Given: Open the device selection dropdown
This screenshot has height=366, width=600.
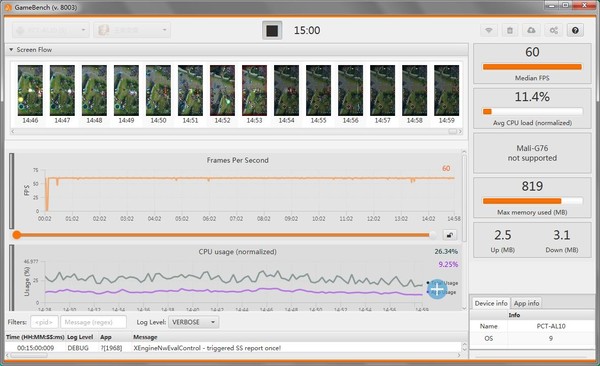Looking at the screenshot, I should 51,30.
